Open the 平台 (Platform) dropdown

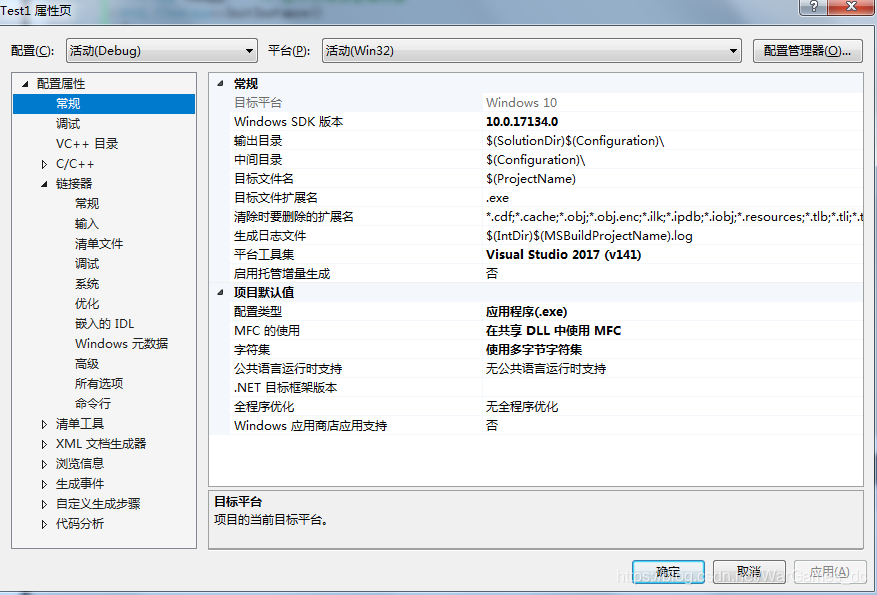click(530, 51)
